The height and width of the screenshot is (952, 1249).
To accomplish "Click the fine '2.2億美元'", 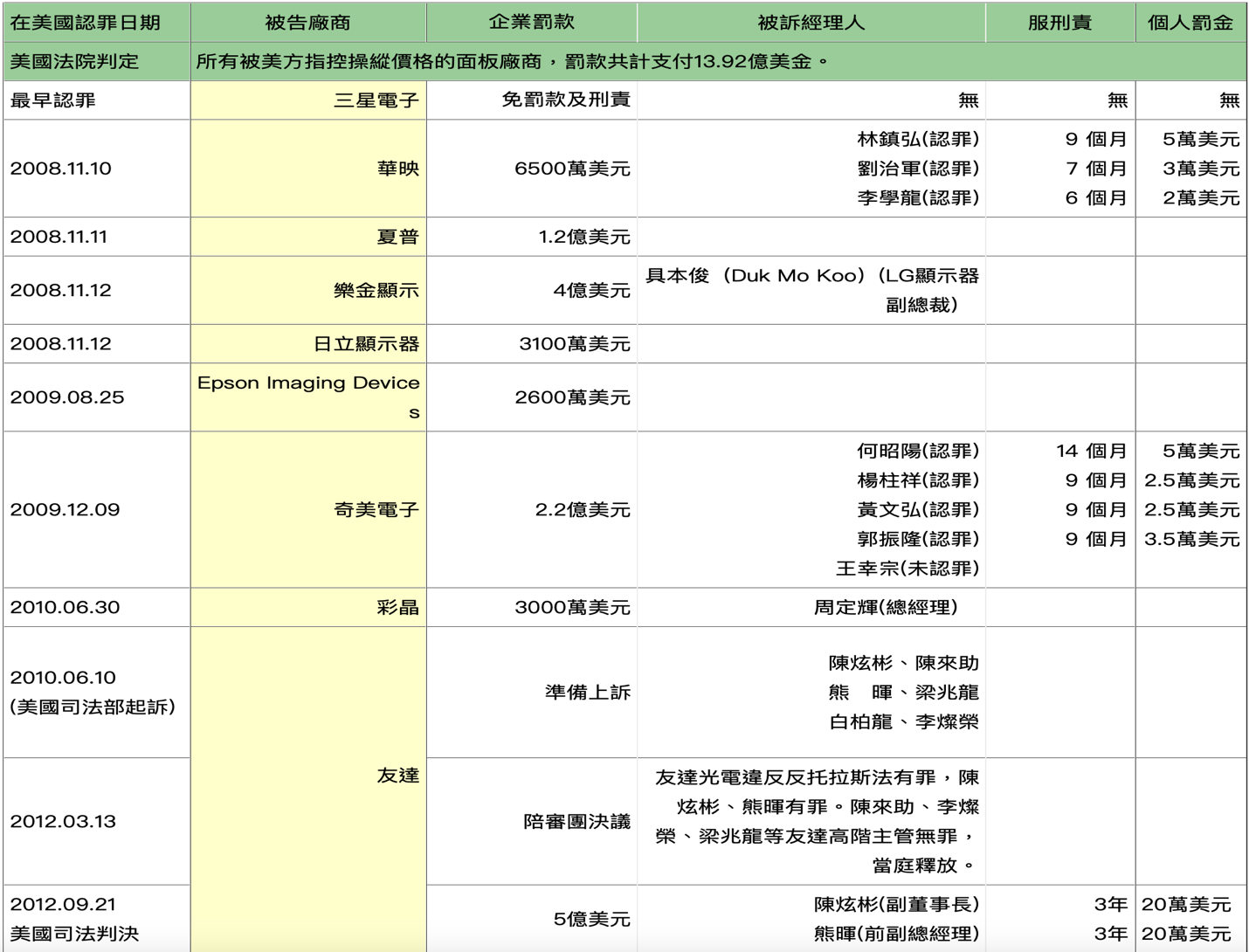I will pyautogui.click(x=583, y=510).
